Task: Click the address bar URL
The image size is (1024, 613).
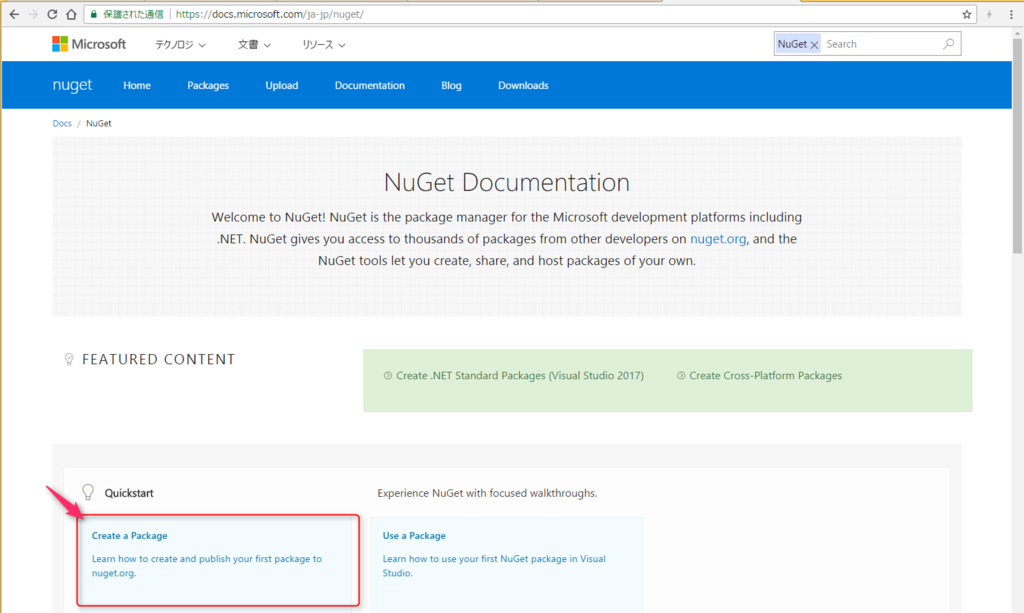Action: point(270,14)
